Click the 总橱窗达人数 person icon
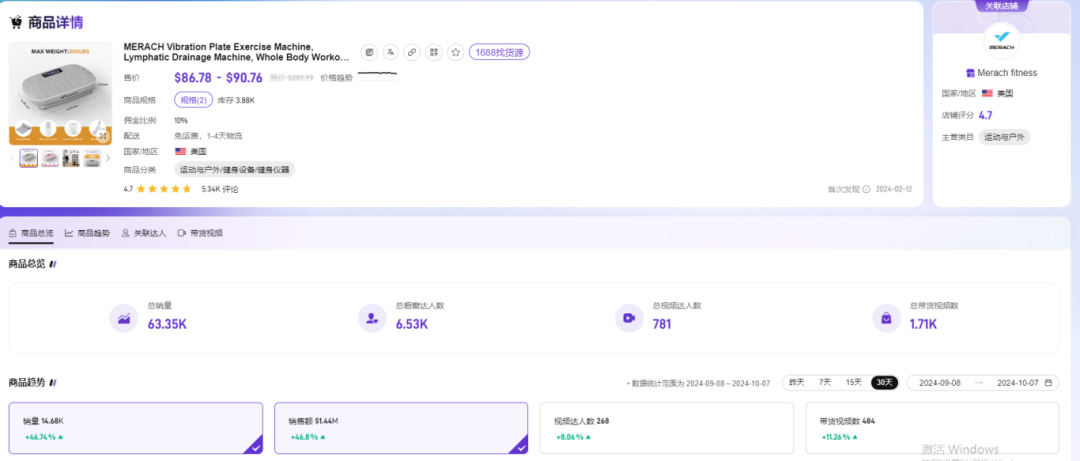This screenshot has height=461, width=1080. click(372, 318)
